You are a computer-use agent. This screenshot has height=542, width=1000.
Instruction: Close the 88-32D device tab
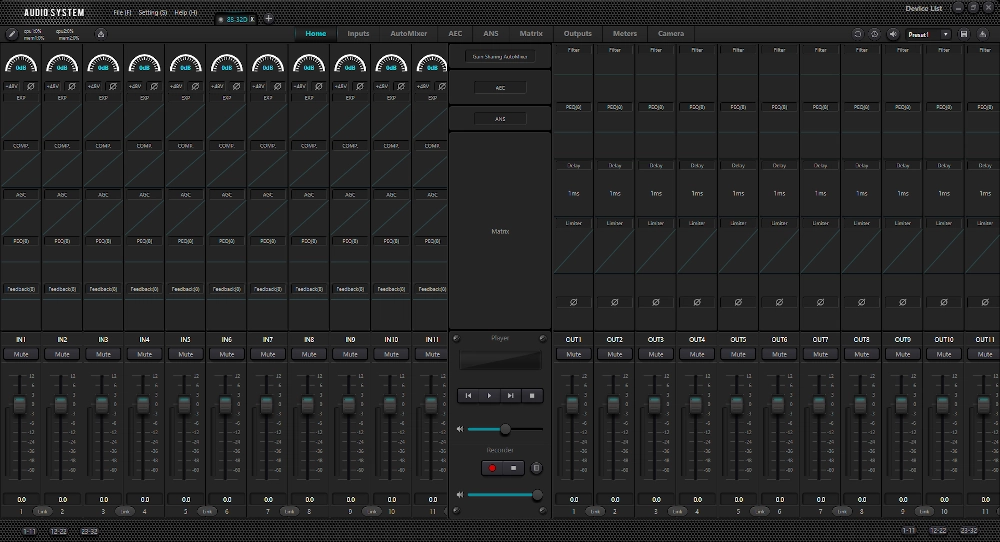253,19
